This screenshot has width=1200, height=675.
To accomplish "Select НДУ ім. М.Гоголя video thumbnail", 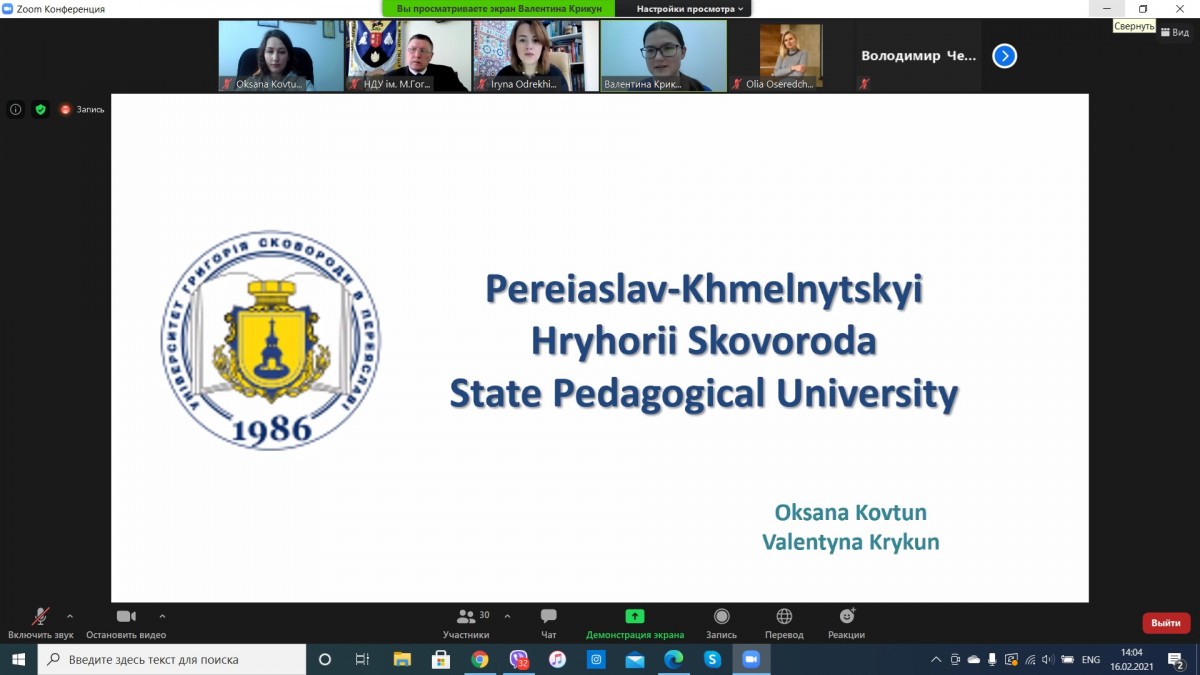I will [408, 56].
